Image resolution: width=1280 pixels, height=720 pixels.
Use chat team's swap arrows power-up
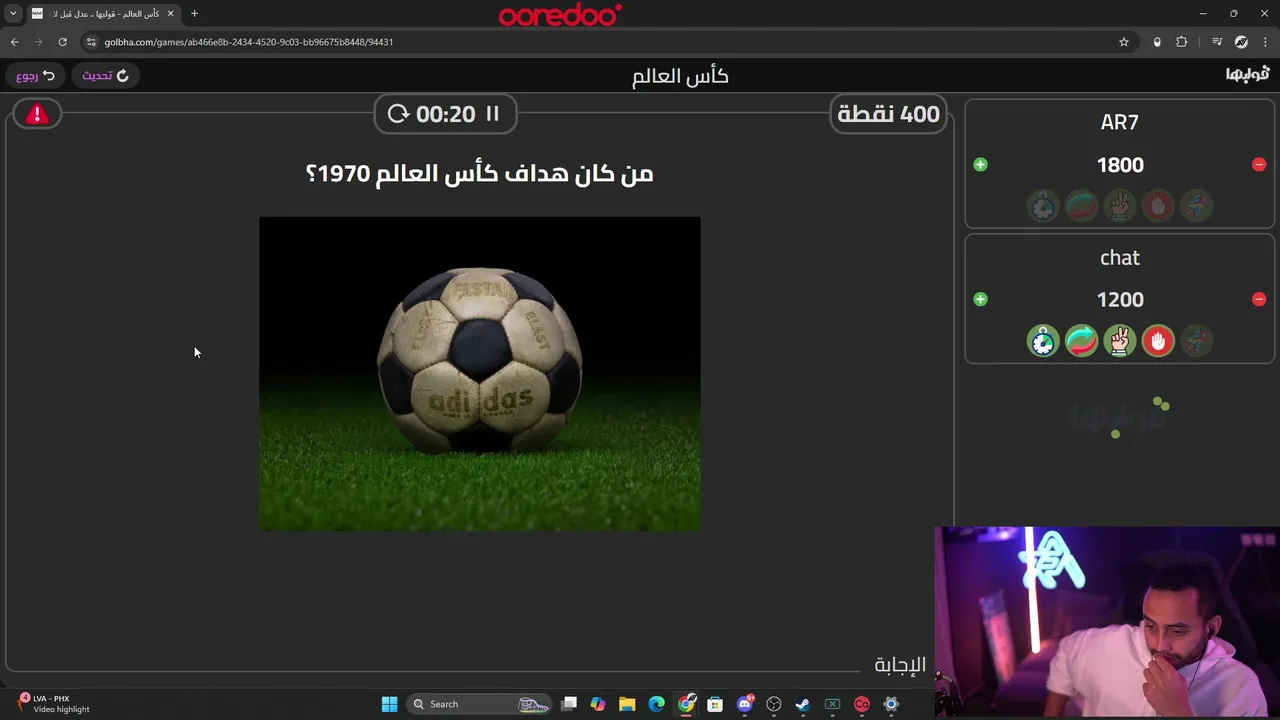(x=1081, y=341)
